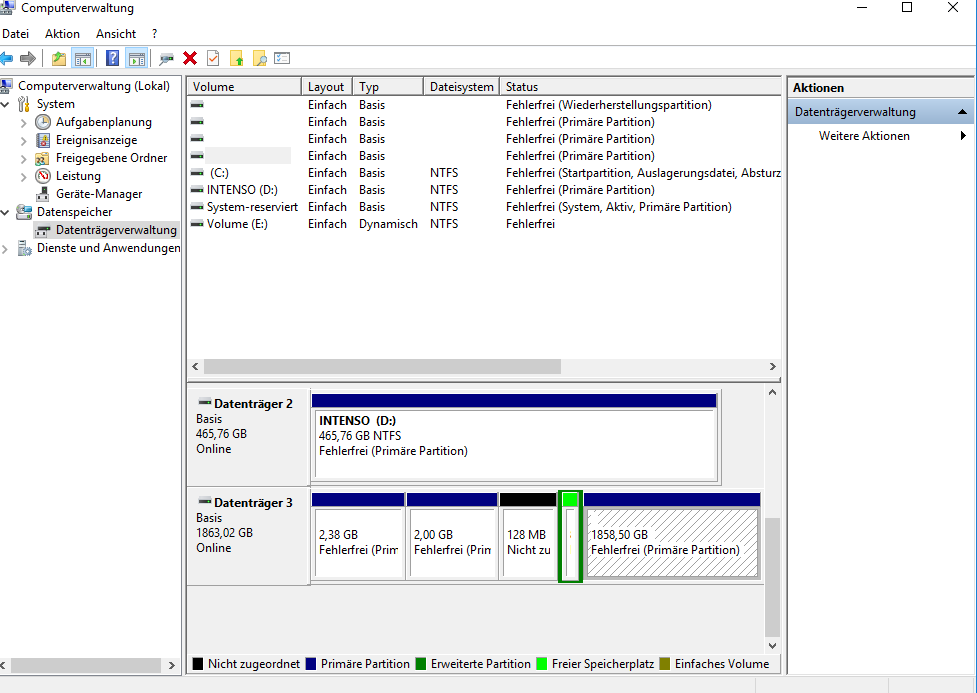
Task: Expand the Aufgabenplanung tree node
Action: point(24,122)
